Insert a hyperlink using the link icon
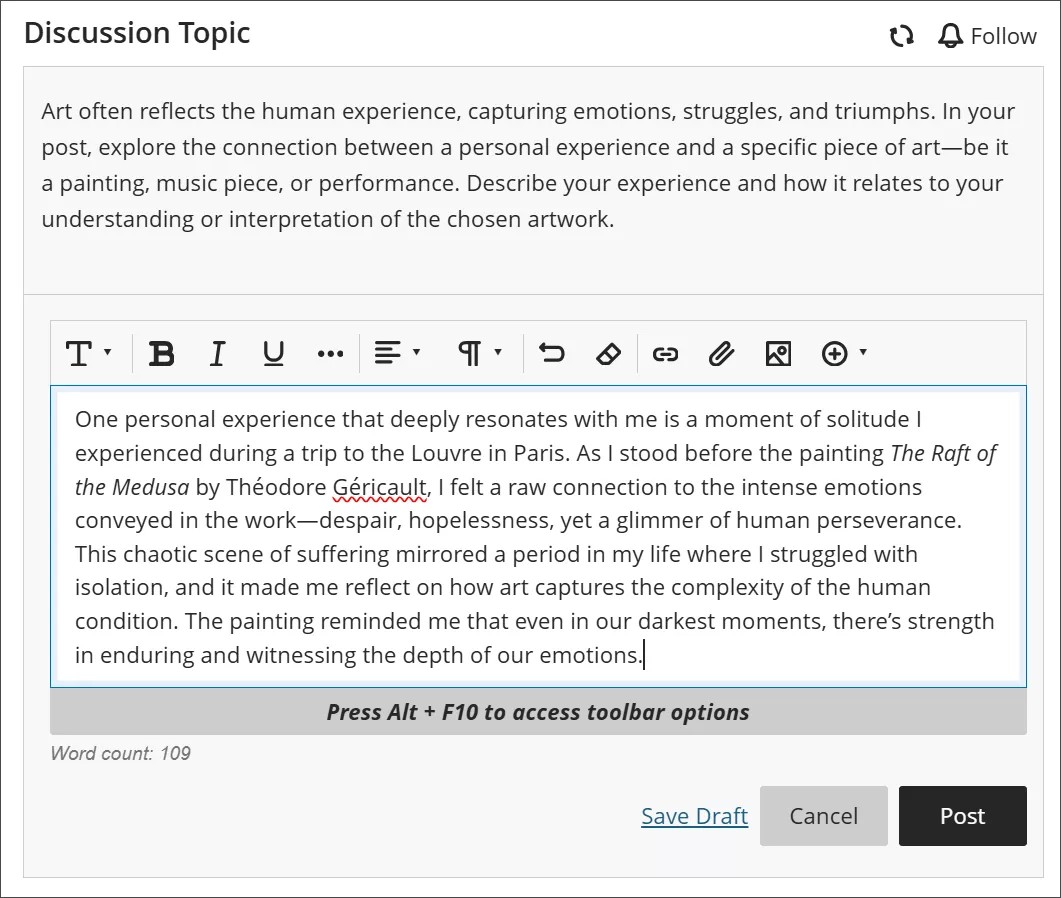Image resolution: width=1061 pixels, height=898 pixels. tap(665, 353)
